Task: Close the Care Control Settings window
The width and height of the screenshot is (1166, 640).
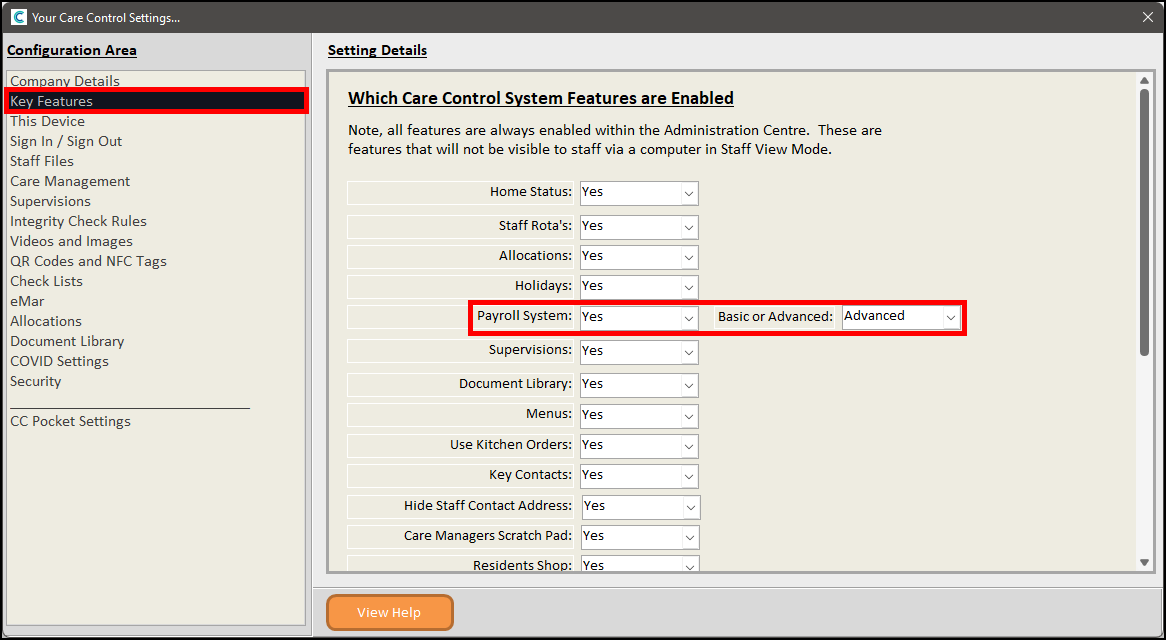Action: pyautogui.click(x=1147, y=17)
